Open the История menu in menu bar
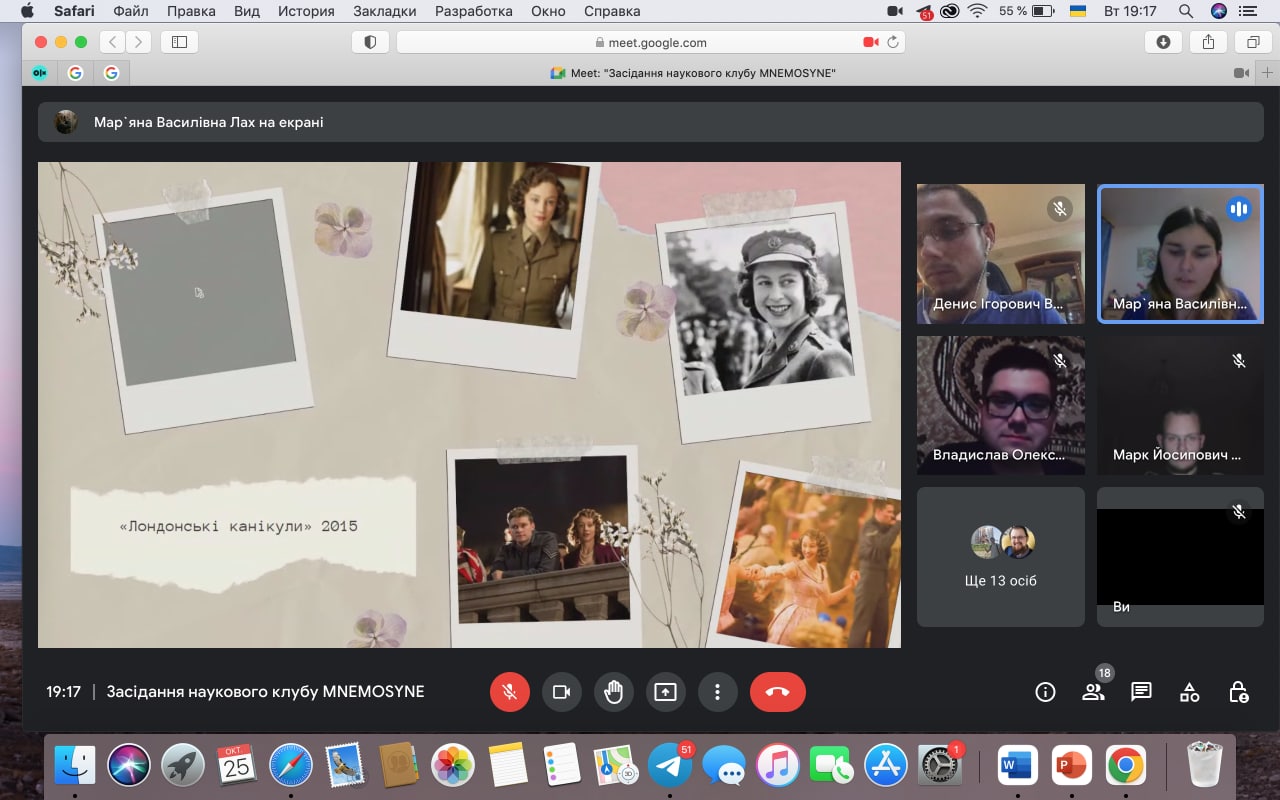This screenshot has height=800, width=1280. click(306, 11)
